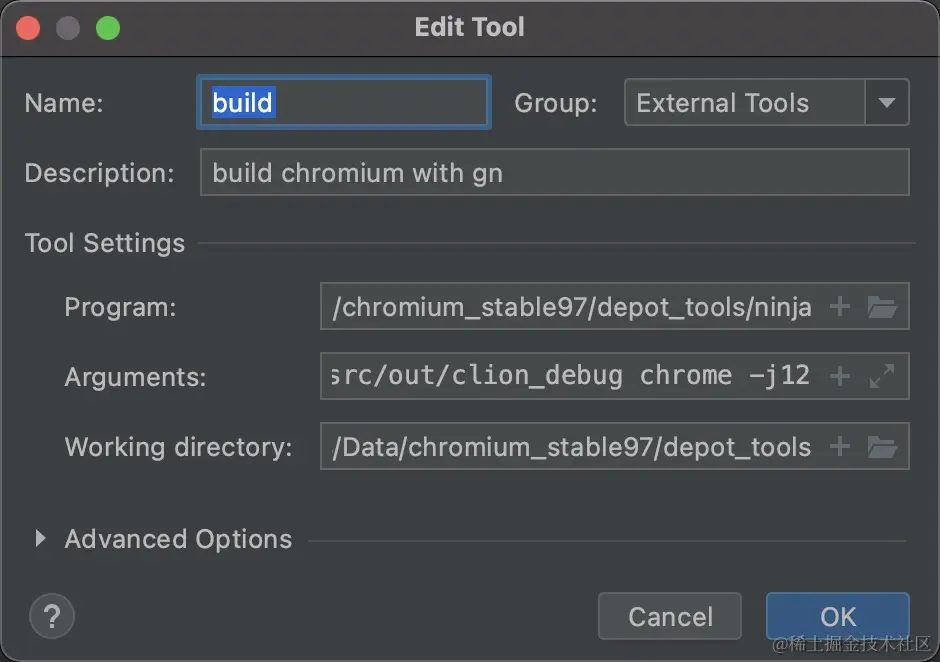Edit the Description text field
Image resolution: width=940 pixels, height=662 pixels.
554,173
